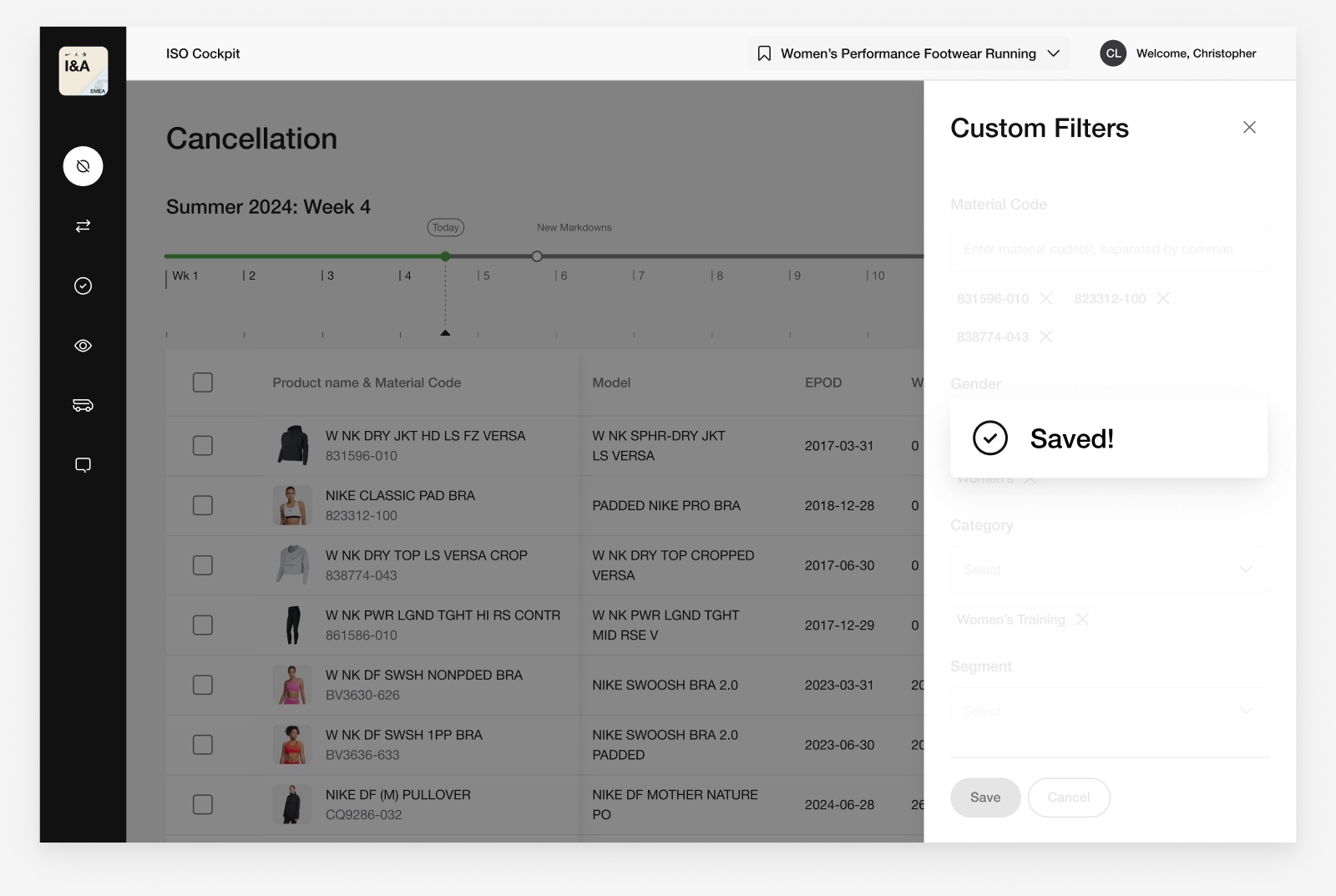Click model W NK PWR LGND TGHT MID RSE V
Image resolution: width=1336 pixels, height=896 pixels.
pos(665,625)
